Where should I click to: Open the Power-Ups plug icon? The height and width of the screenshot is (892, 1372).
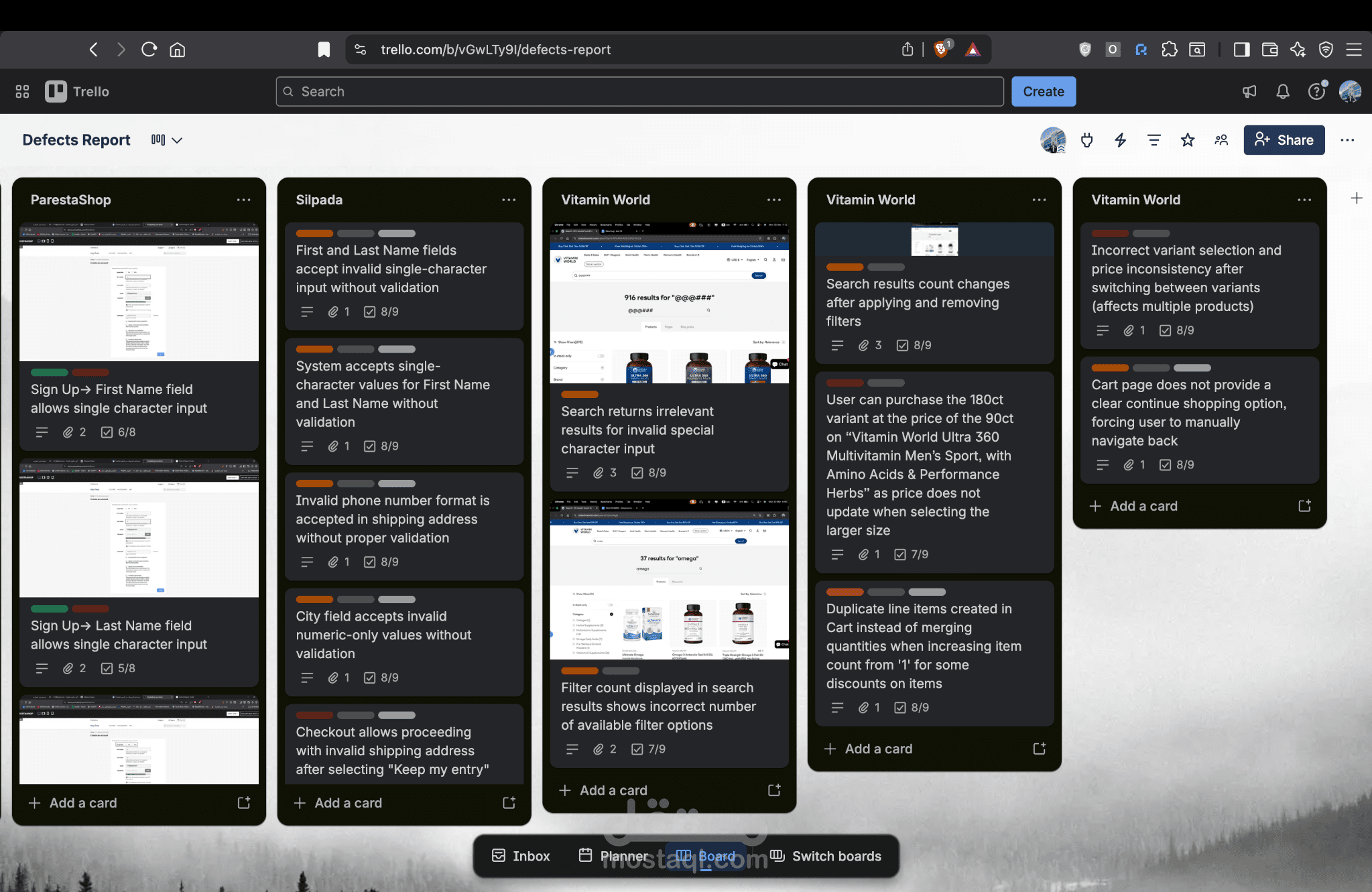pyautogui.click(x=1087, y=140)
